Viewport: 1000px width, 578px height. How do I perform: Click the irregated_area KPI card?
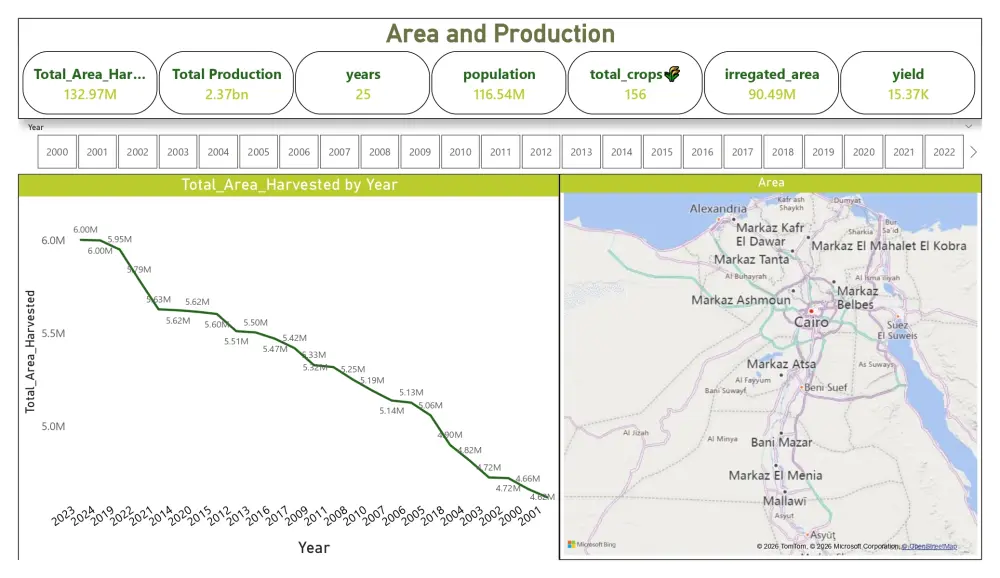pyautogui.click(x=772, y=83)
